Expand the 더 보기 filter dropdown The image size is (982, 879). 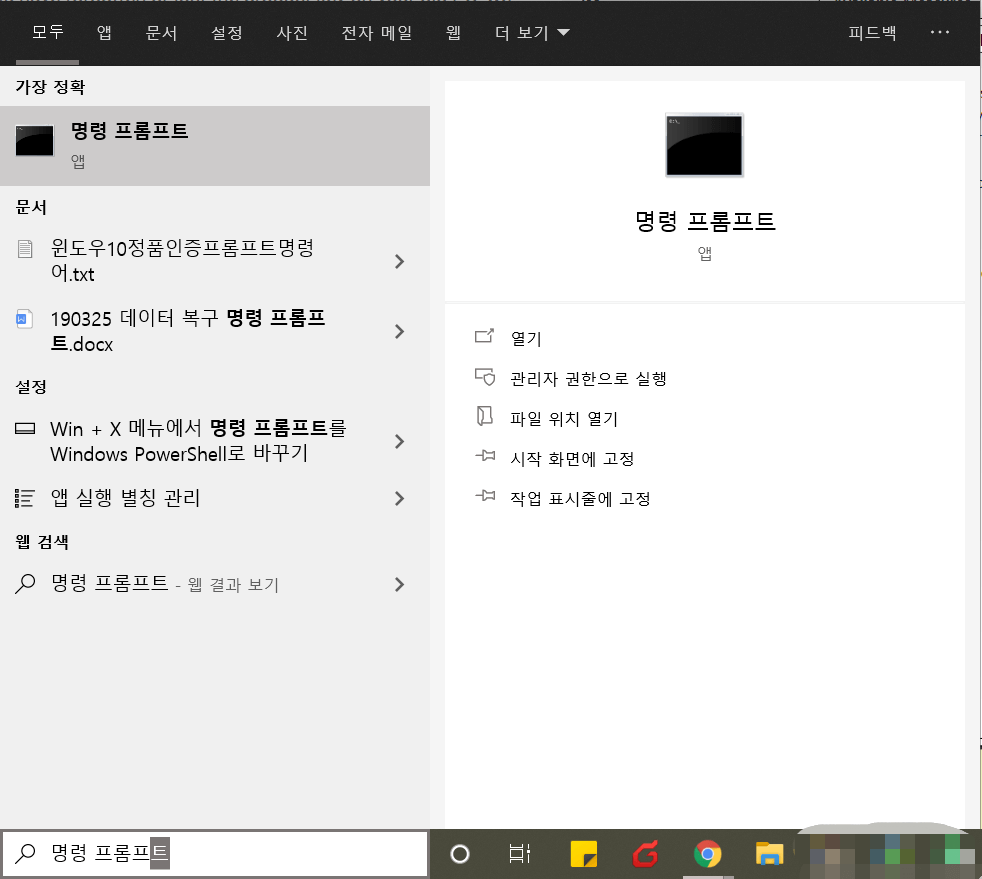pos(531,32)
